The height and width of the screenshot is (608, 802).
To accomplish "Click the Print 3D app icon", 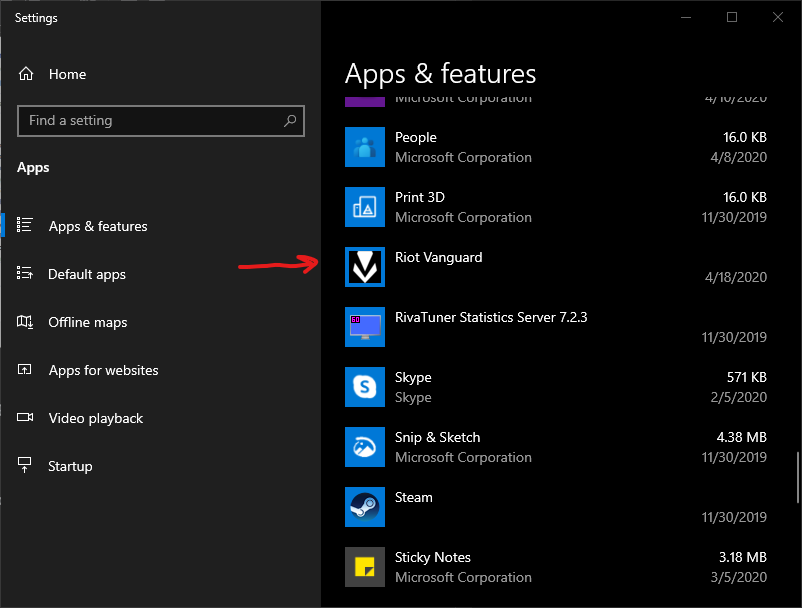I will coord(365,207).
